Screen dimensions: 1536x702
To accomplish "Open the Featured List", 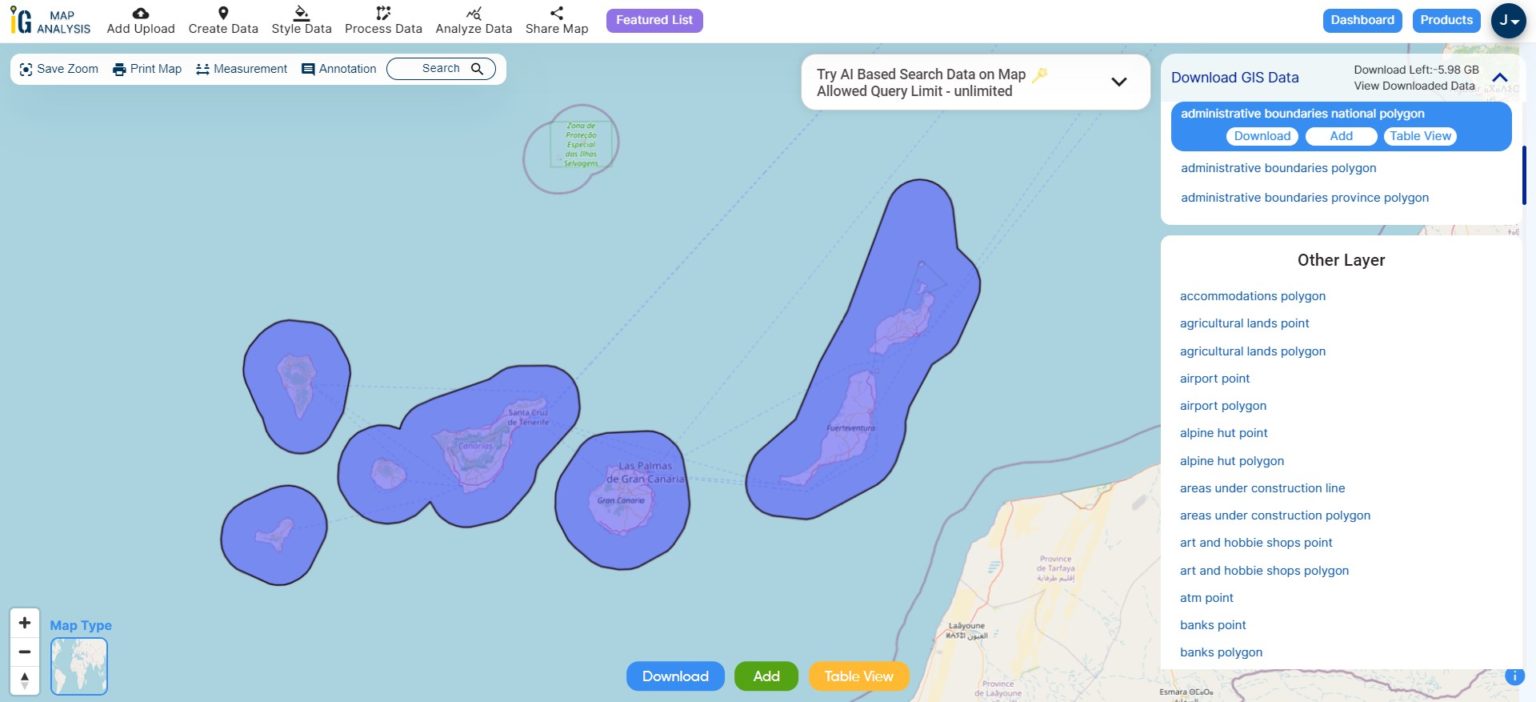I will [654, 20].
